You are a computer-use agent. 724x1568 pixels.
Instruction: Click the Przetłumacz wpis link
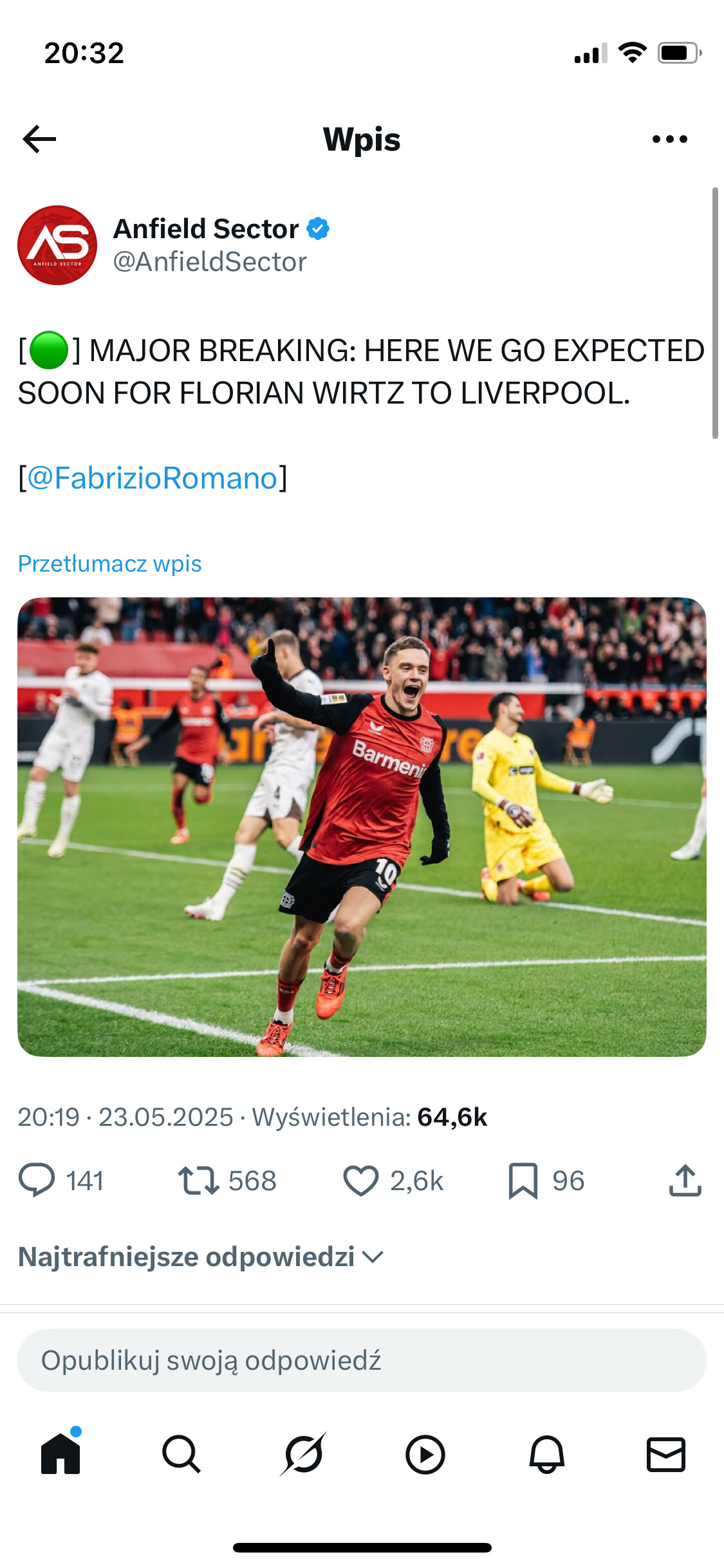click(110, 563)
